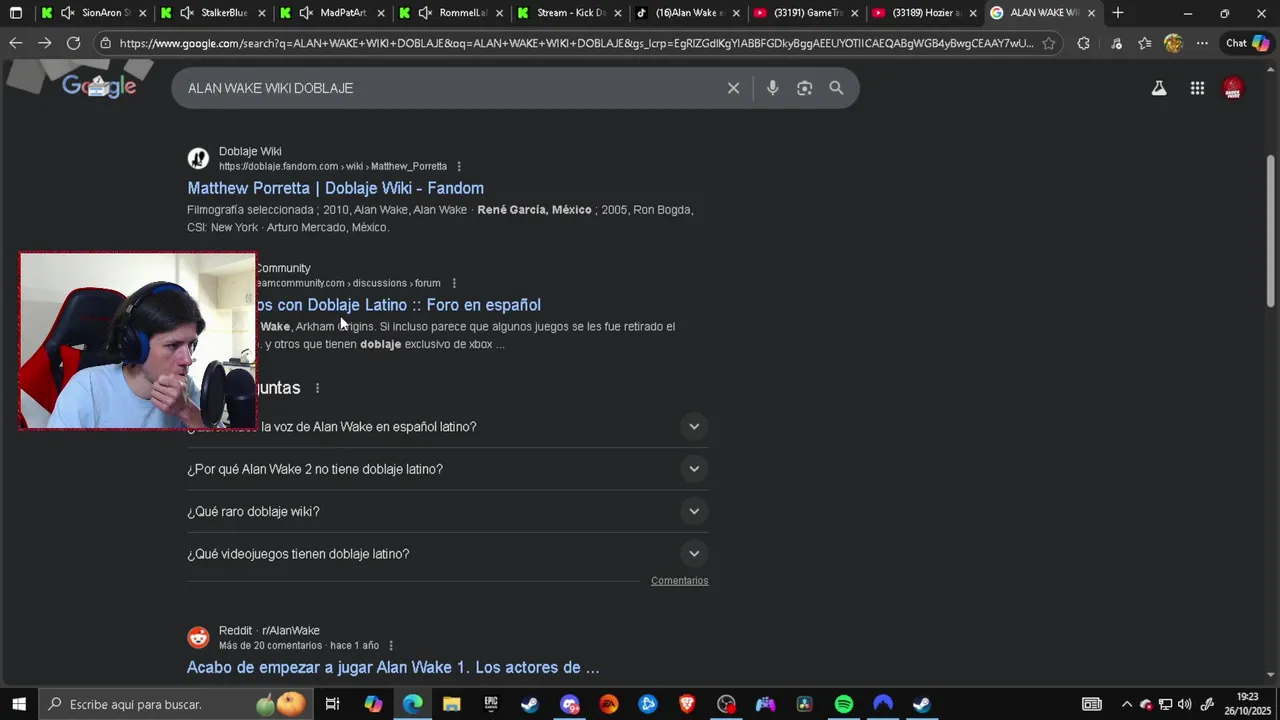Open the Google apps grid
This screenshot has width=1280, height=720.
(1197, 88)
